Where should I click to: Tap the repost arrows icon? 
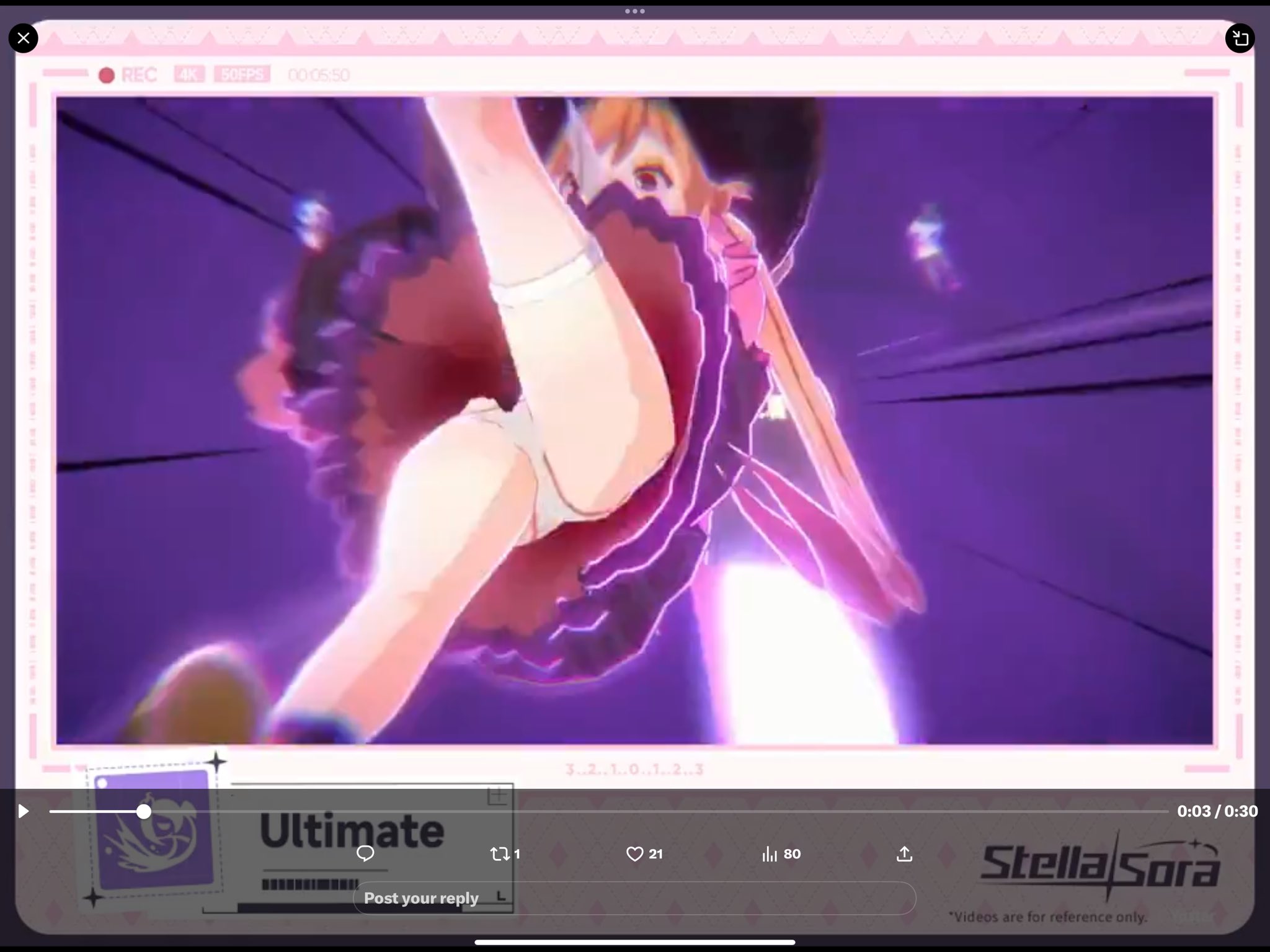pyautogui.click(x=499, y=854)
